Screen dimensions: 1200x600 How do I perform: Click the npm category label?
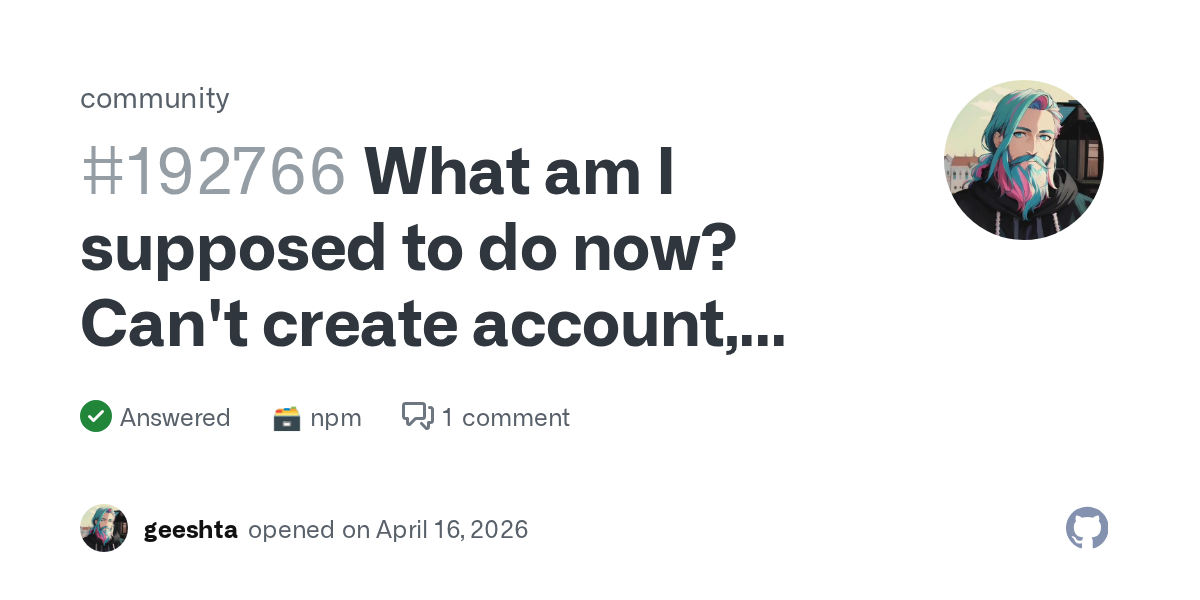tap(336, 417)
